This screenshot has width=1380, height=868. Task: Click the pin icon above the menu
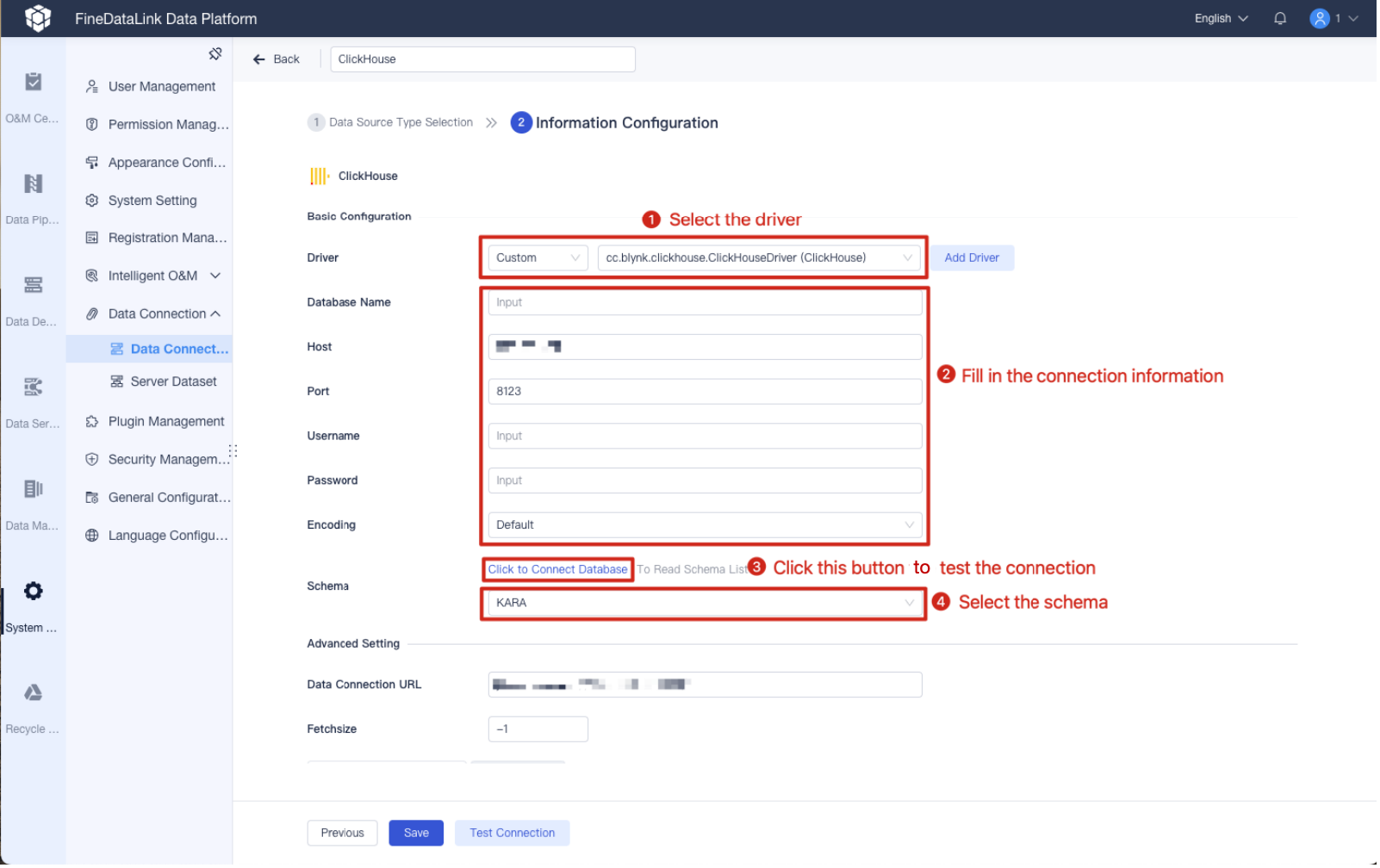point(215,54)
